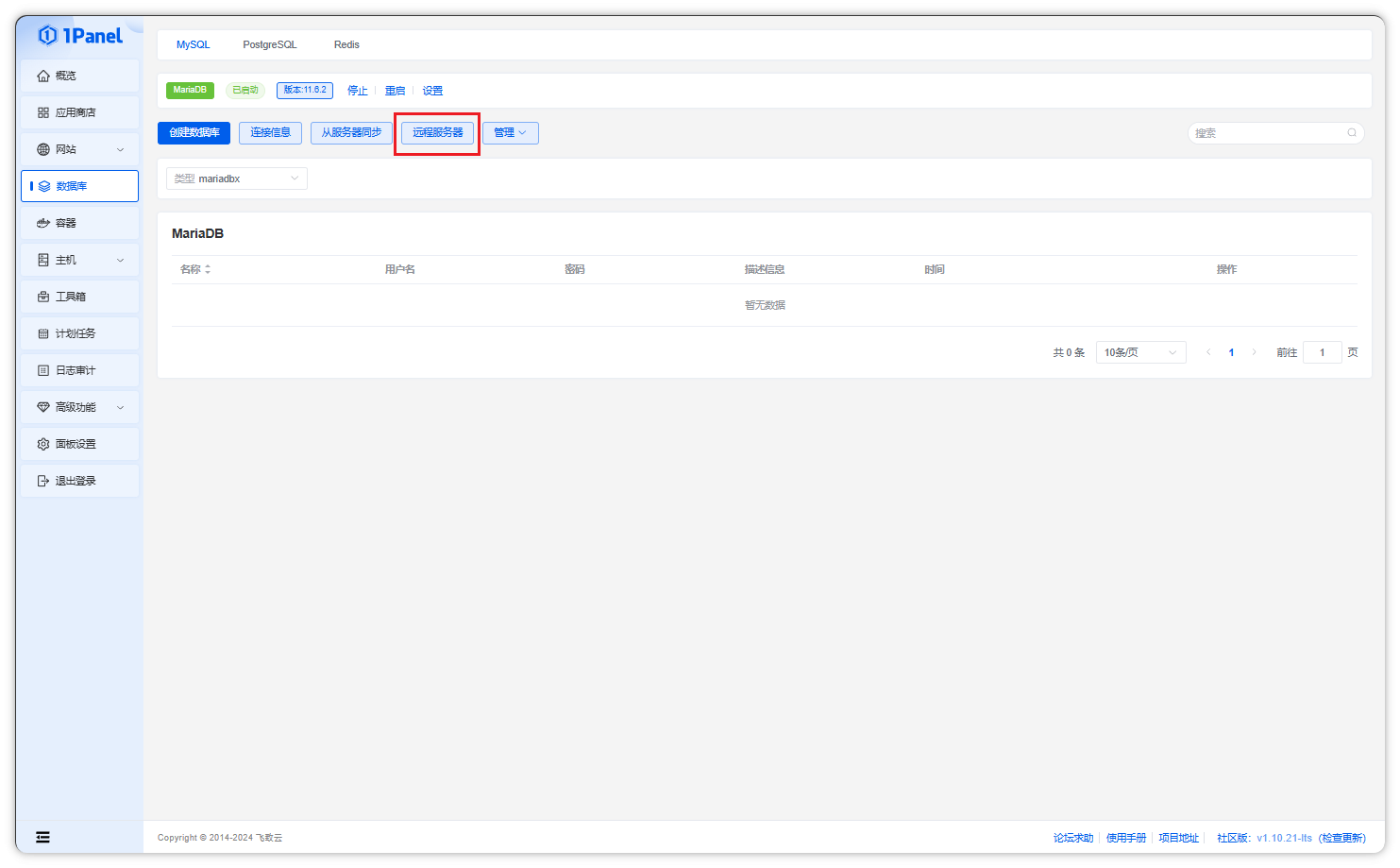This screenshot has height=868, width=1400.
Task: Click the v1.10.21-lts version link
Action: [1284, 838]
